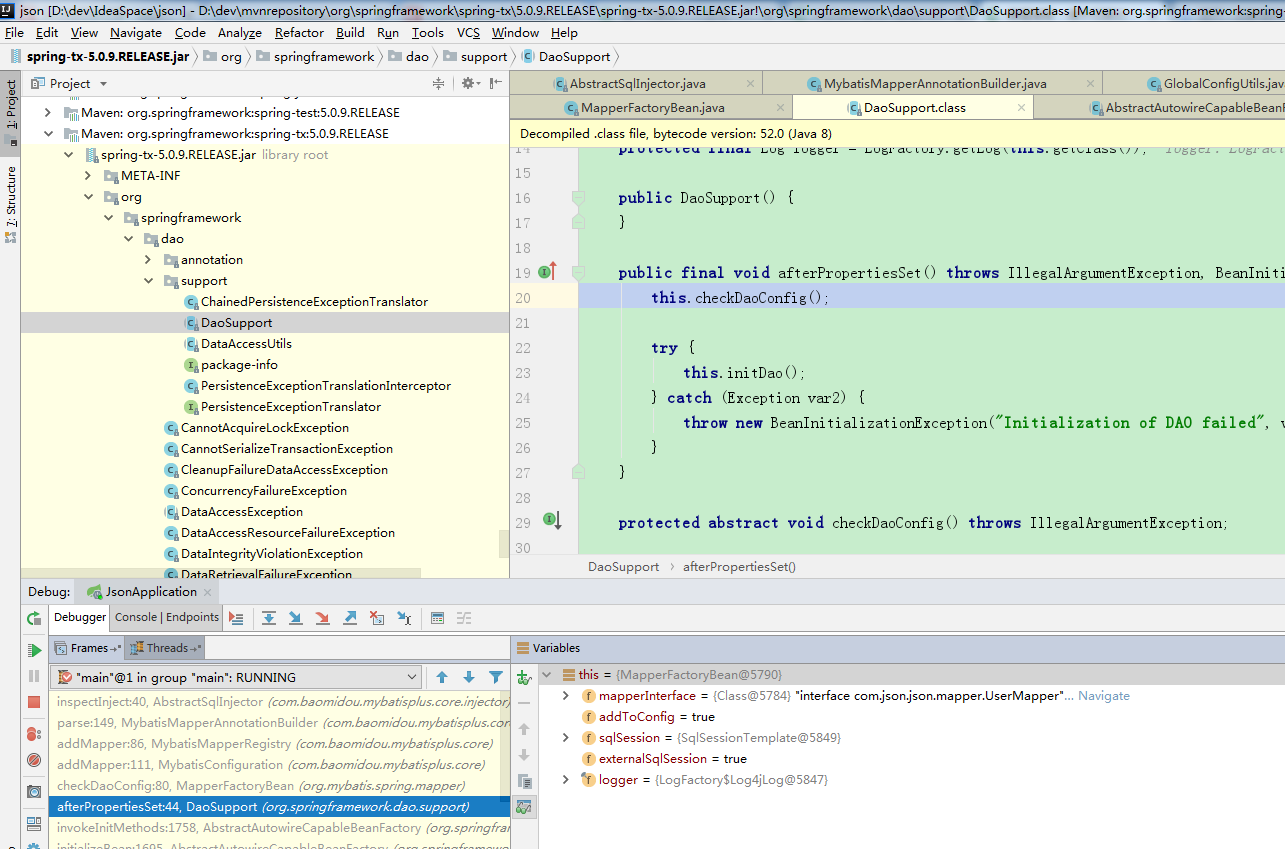Click trace current stream chain icon
The width and height of the screenshot is (1285, 849).
pyautogui.click(x=464, y=618)
